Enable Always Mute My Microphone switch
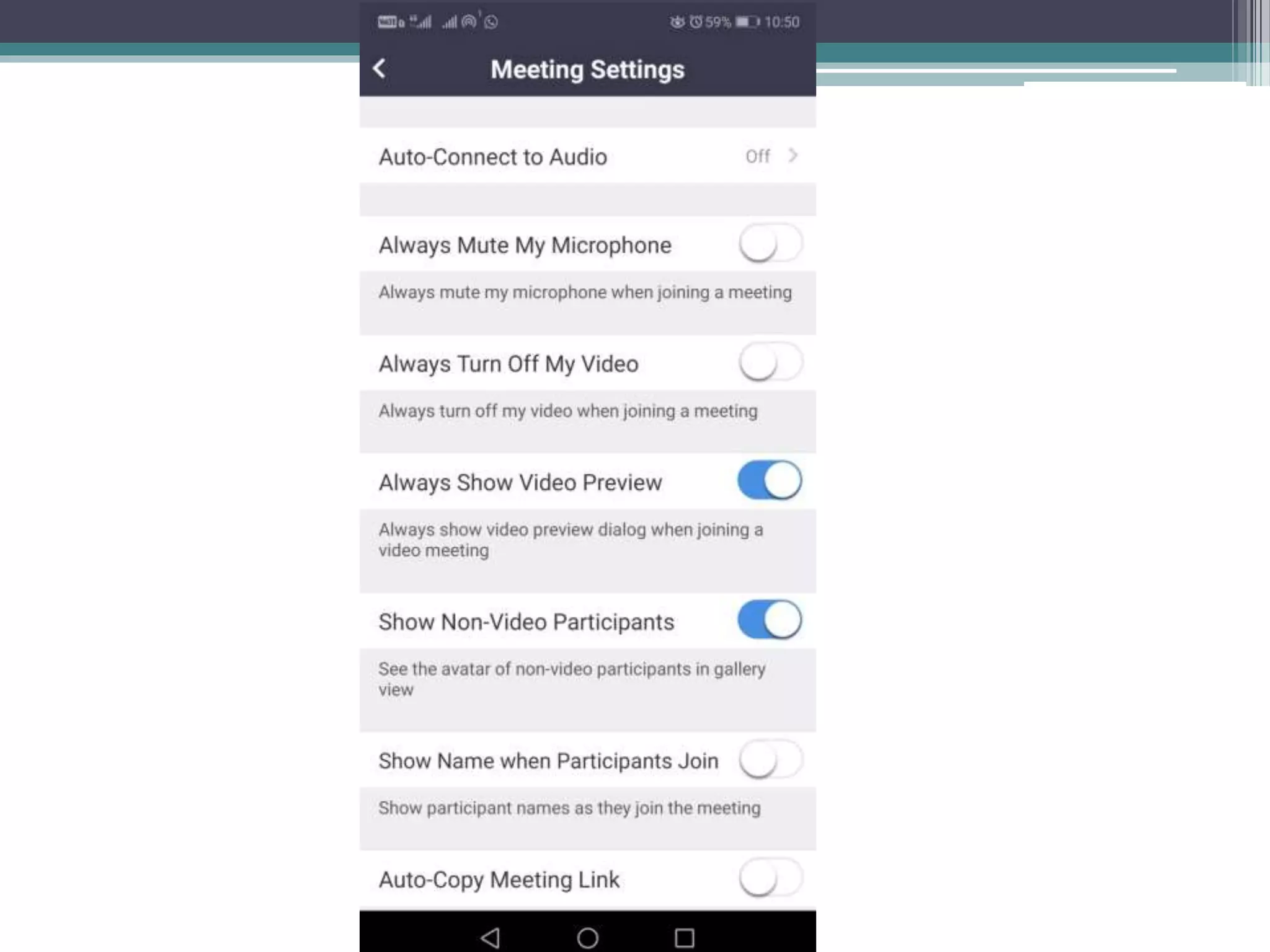The height and width of the screenshot is (952, 1270). (x=770, y=244)
